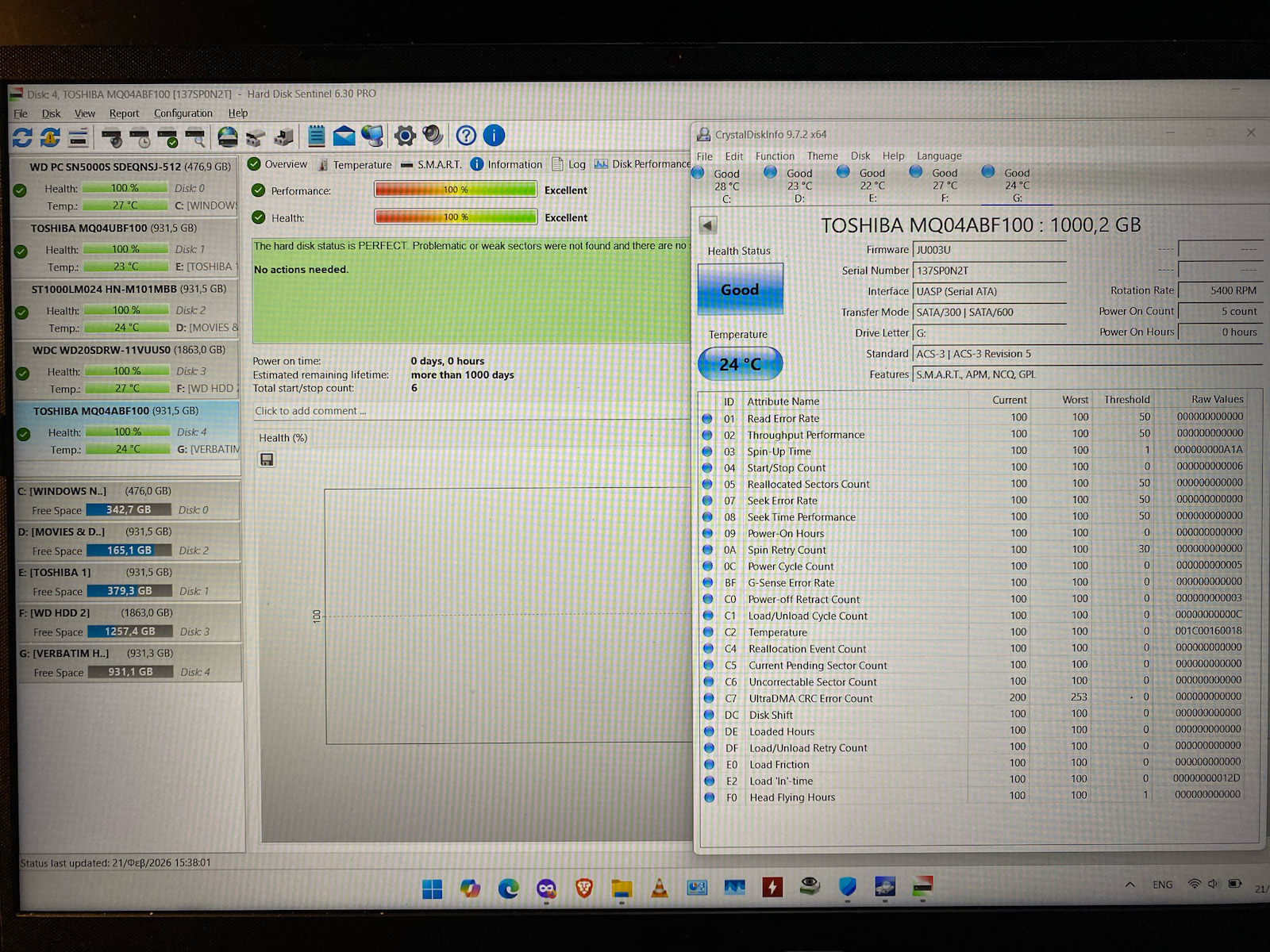The image size is (1270, 952).
Task: Click the notepad report icon in toolbar
Action: [316, 136]
